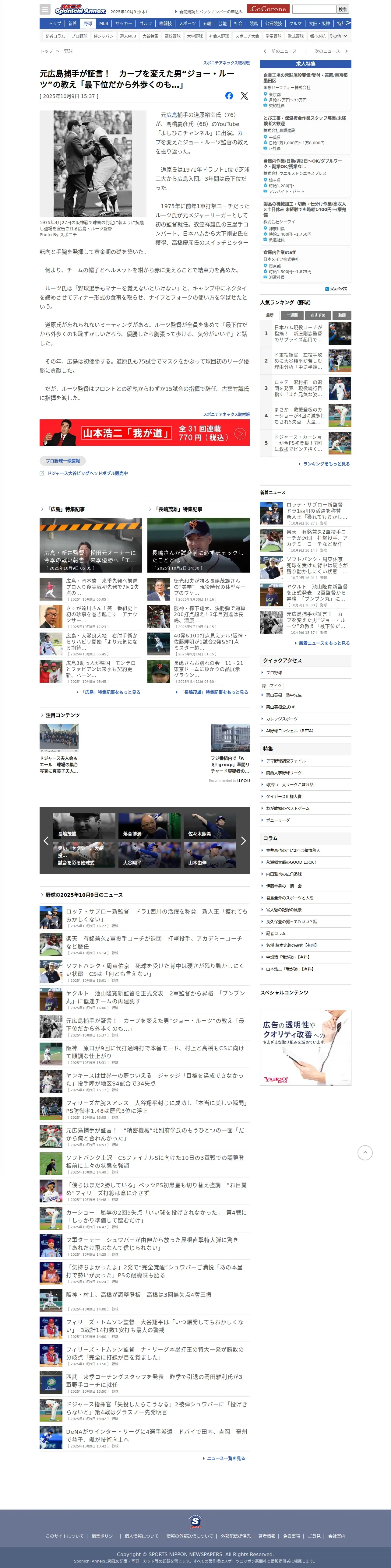Select the 動画 ranking tab
The image size is (391, 1568).
click(x=342, y=315)
